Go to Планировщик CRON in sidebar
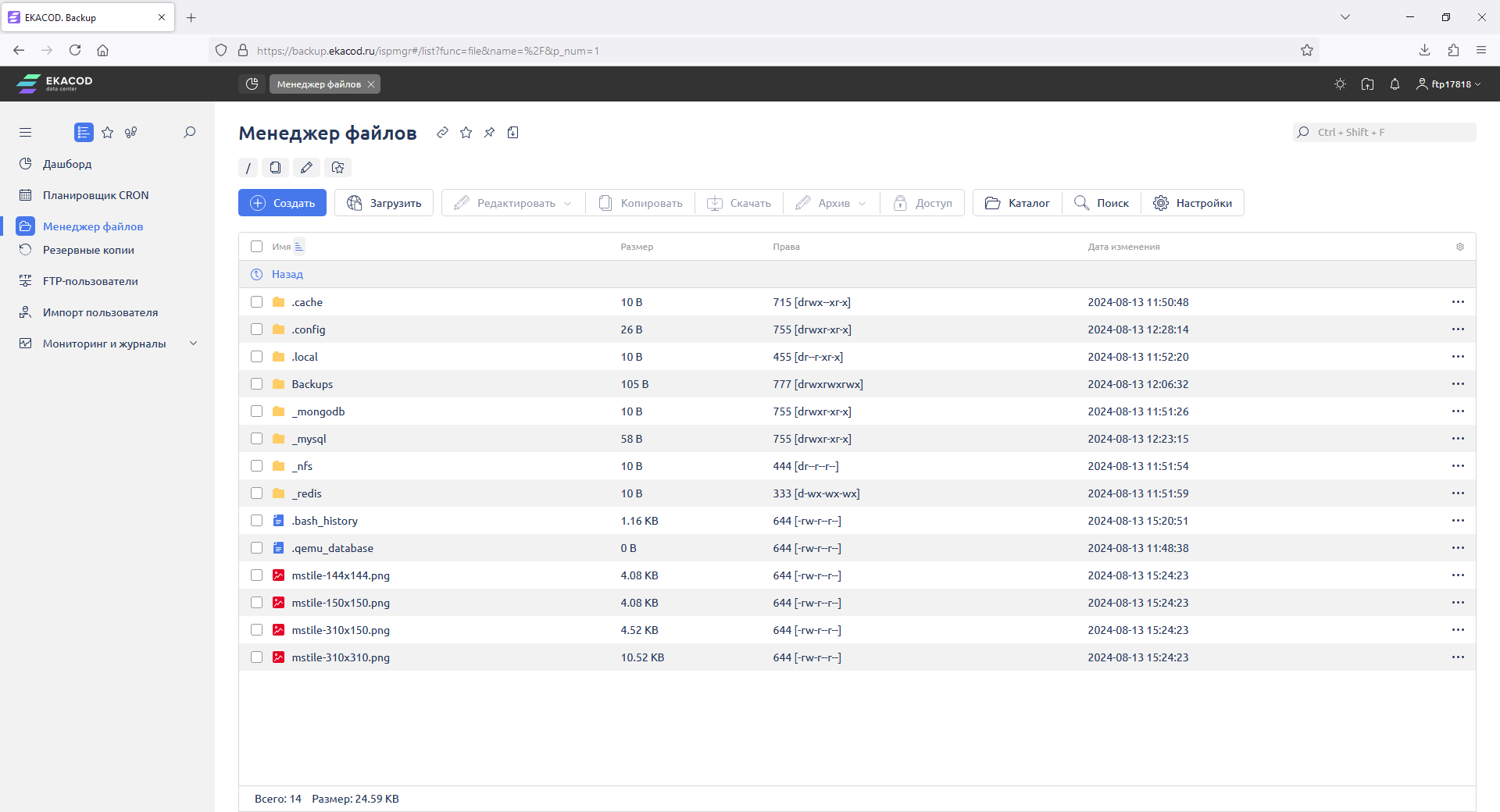The width and height of the screenshot is (1500, 812). click(95, 195)
